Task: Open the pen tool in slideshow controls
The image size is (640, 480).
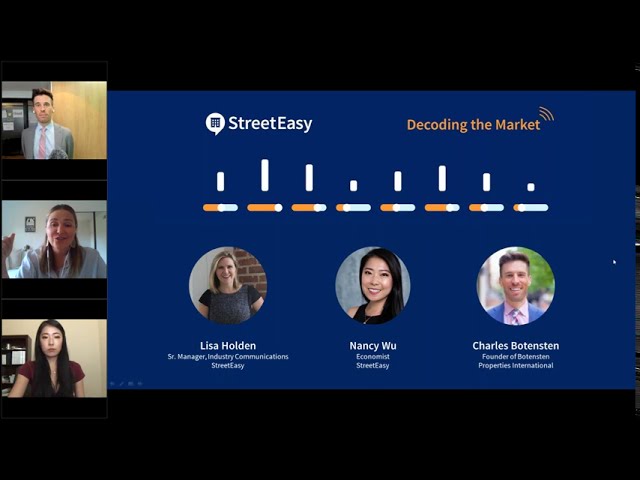Action: (x=122, y=384)
